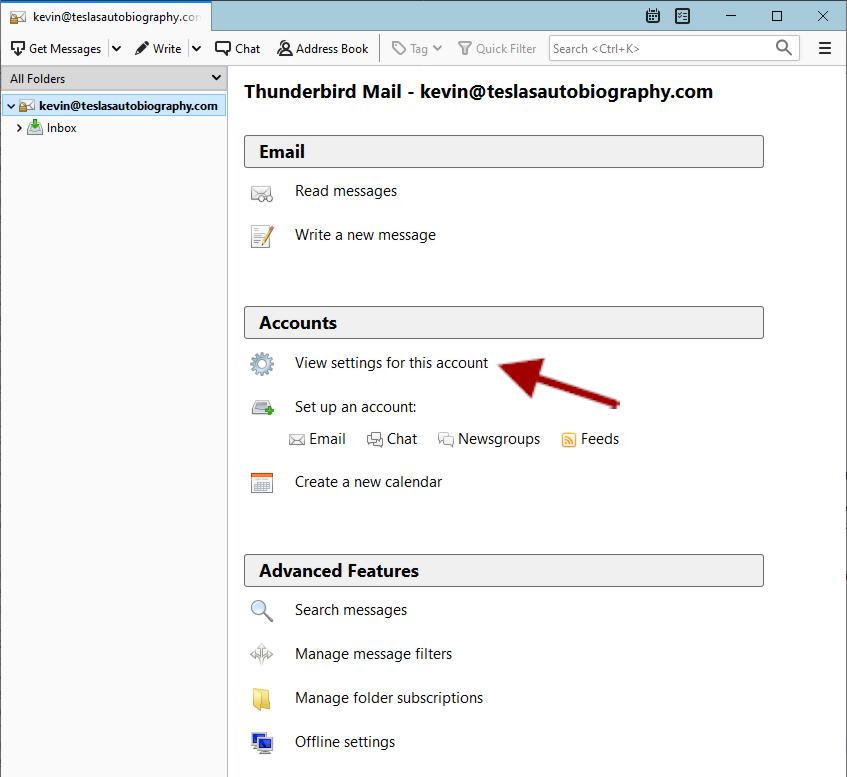Set up a new Email account
Image resolution: width=847 pixels, height=777 pixels.
[317, 439]
